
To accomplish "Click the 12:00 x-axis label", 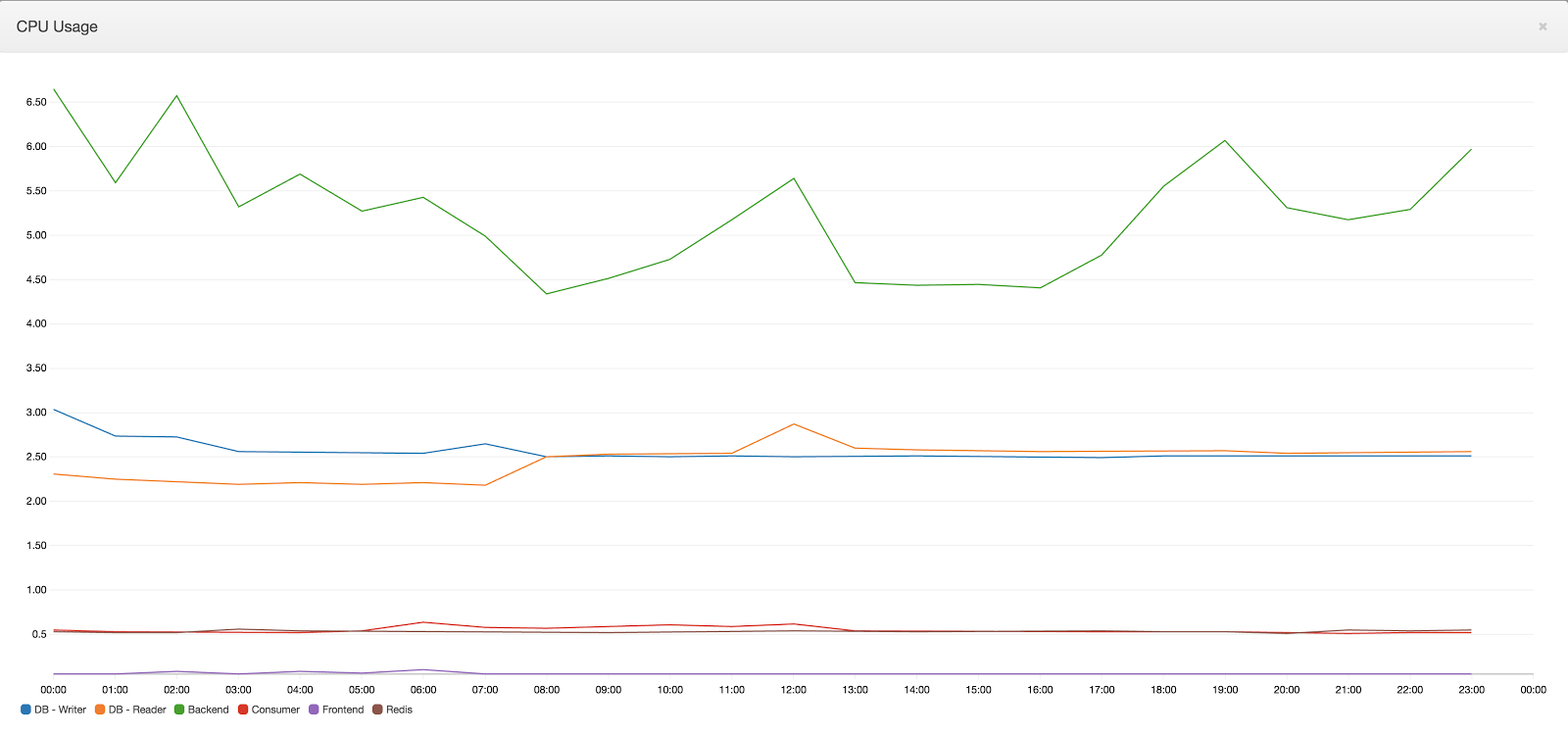I will pyautogui.click(x=794, y=690).
